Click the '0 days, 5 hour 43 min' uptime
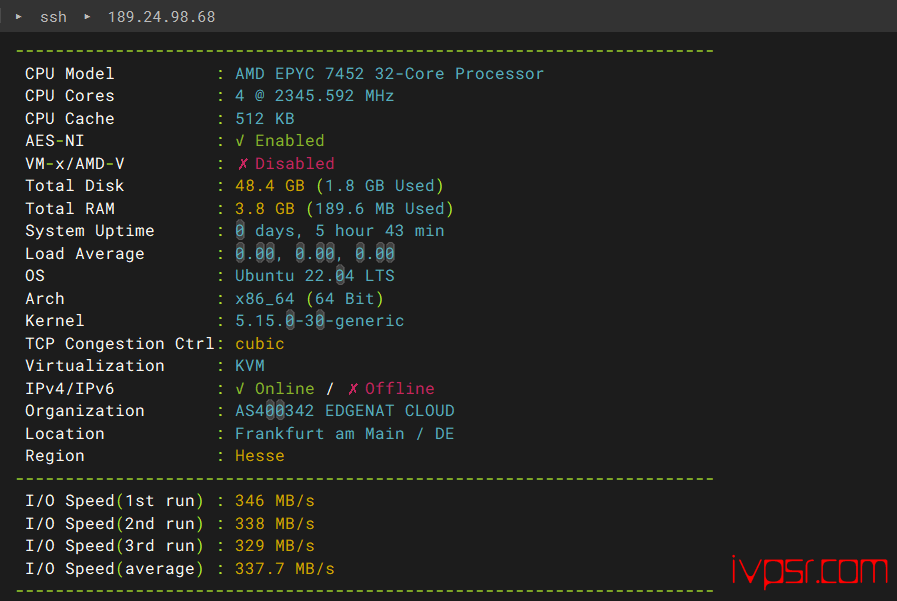This screenshot has width=897, height=601. (339, 231)
